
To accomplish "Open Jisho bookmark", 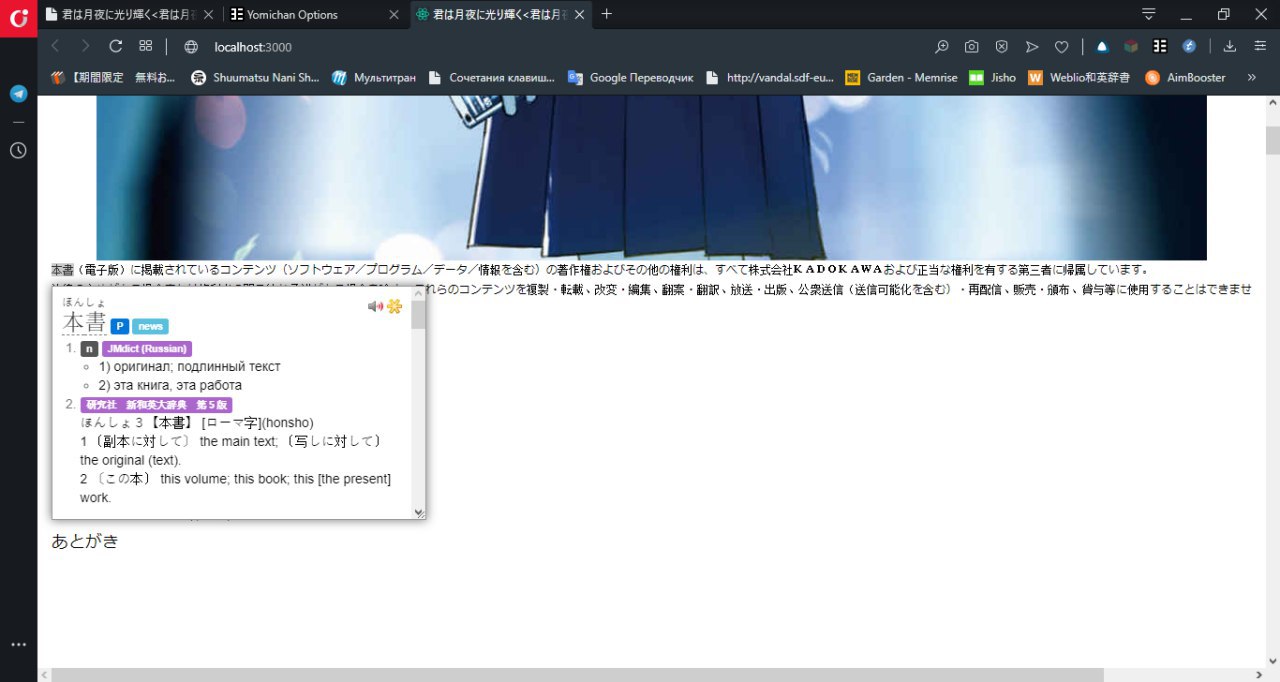I will click(x=992, y=77).
